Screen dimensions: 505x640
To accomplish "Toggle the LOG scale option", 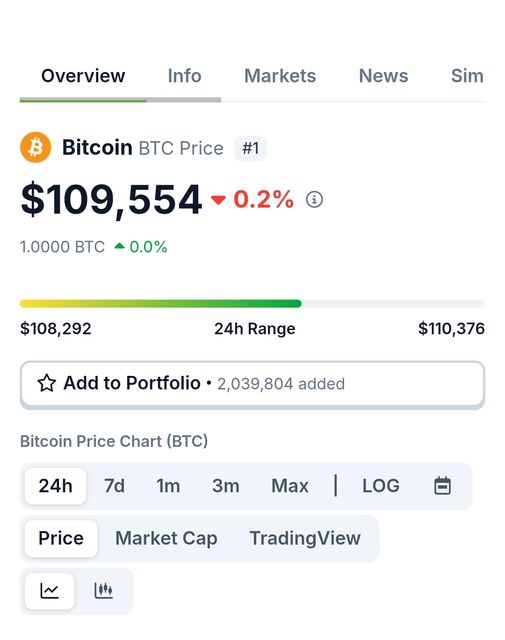I will pyautogui.click(x=381, y=486).
